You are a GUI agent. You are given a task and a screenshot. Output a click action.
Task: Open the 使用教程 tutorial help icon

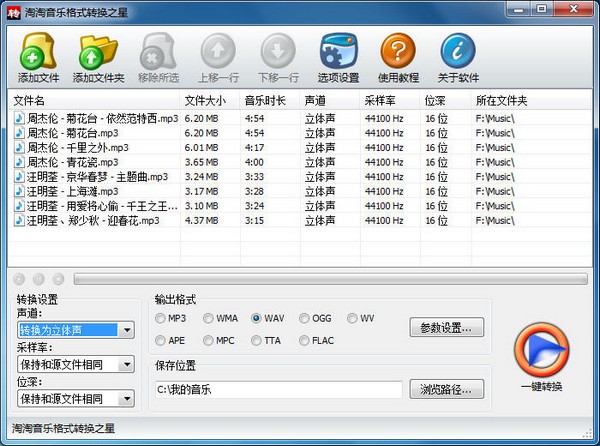pos(398,52)
